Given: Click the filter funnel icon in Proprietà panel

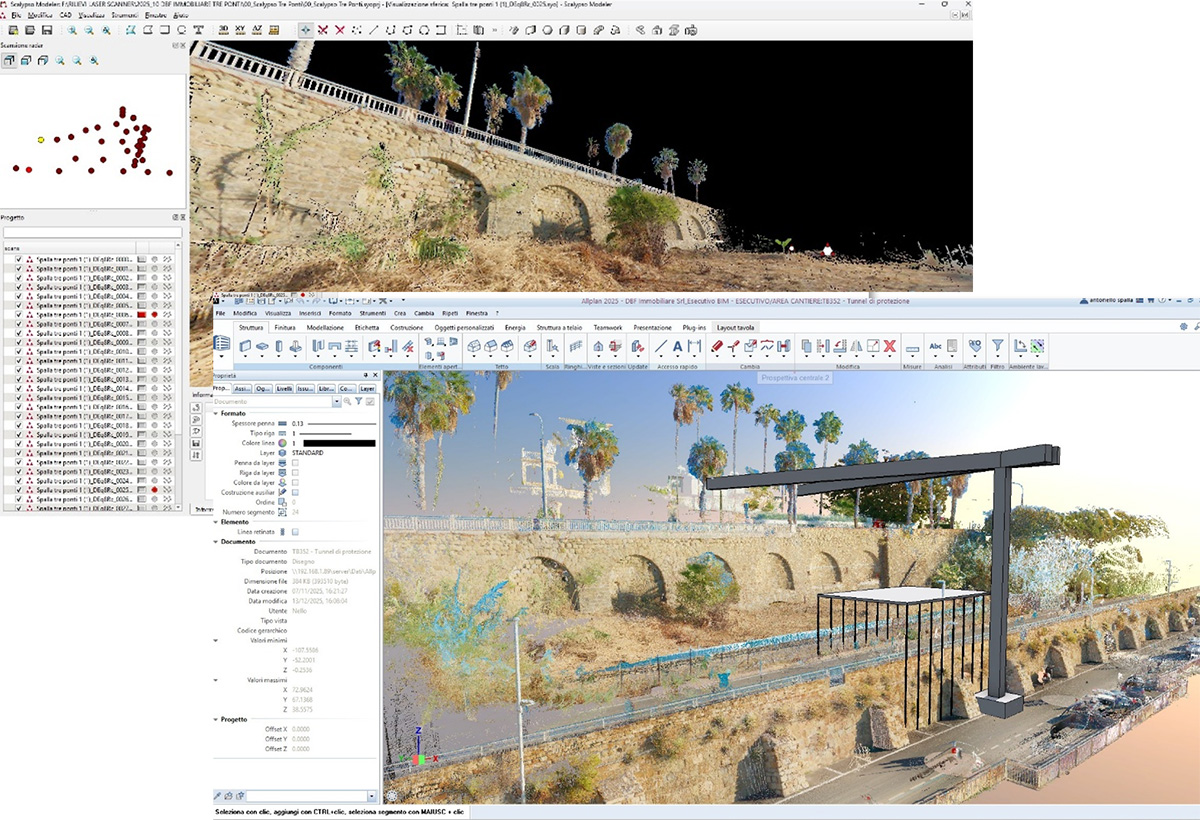Looking at the screenshot, I should (x=358, y=401).
